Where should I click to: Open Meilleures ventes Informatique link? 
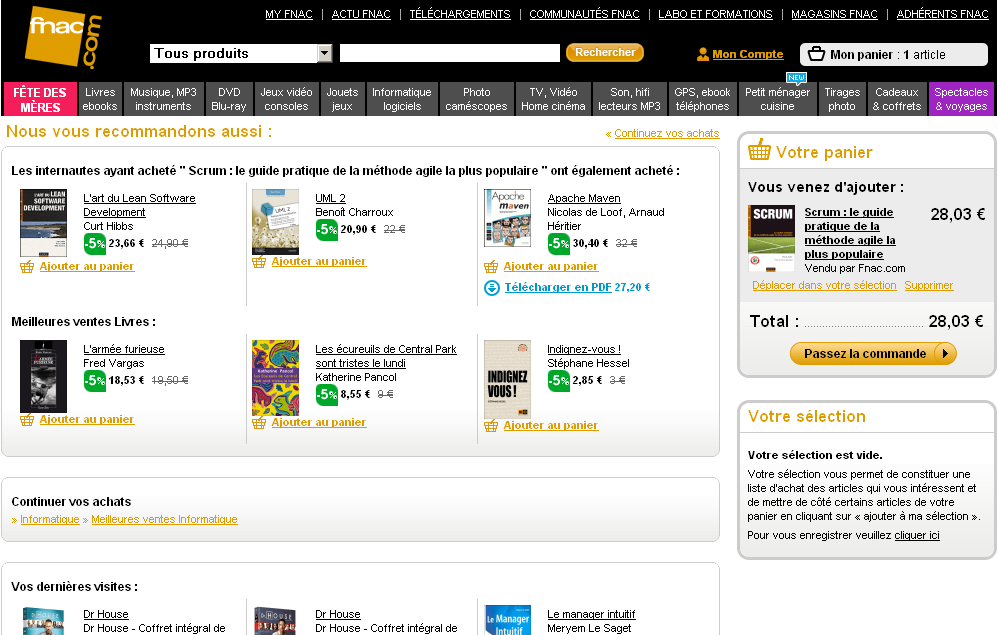(x=164, y=520)
